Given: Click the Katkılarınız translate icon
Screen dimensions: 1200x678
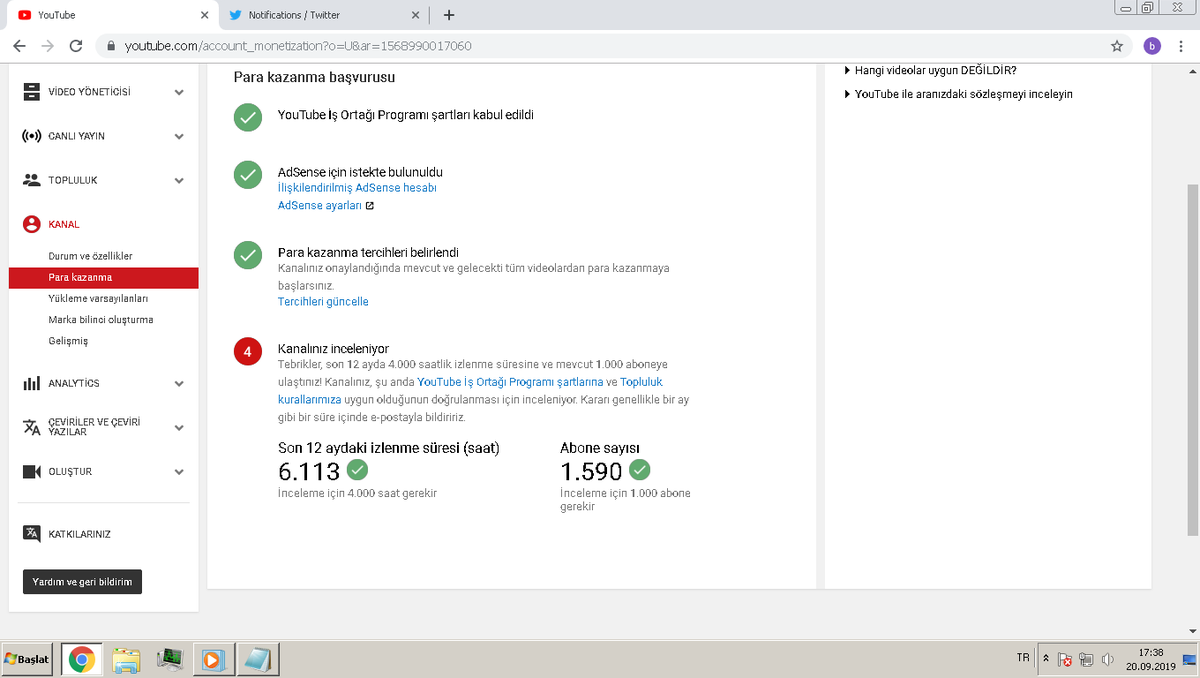Looking at the screenshot, I should (x=31, y=533).
